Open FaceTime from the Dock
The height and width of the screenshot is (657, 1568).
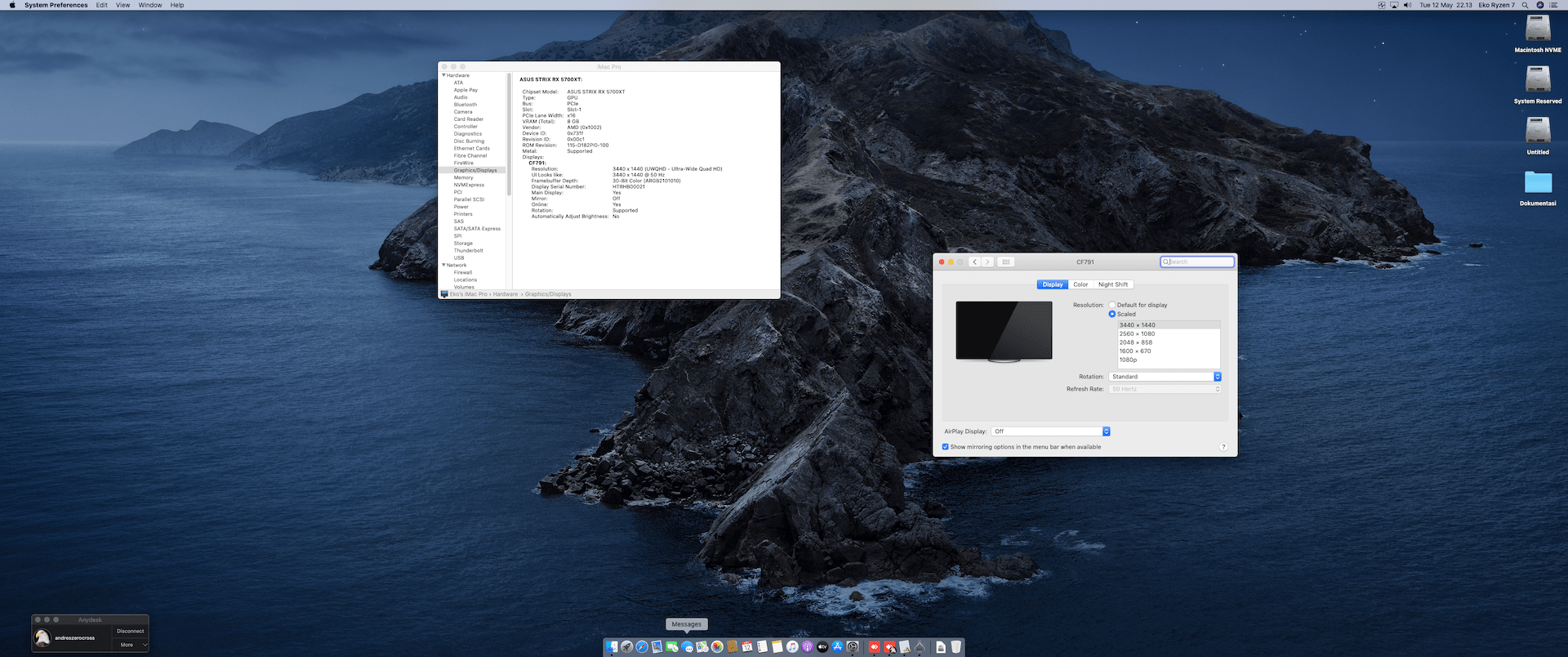coord(671,647)
